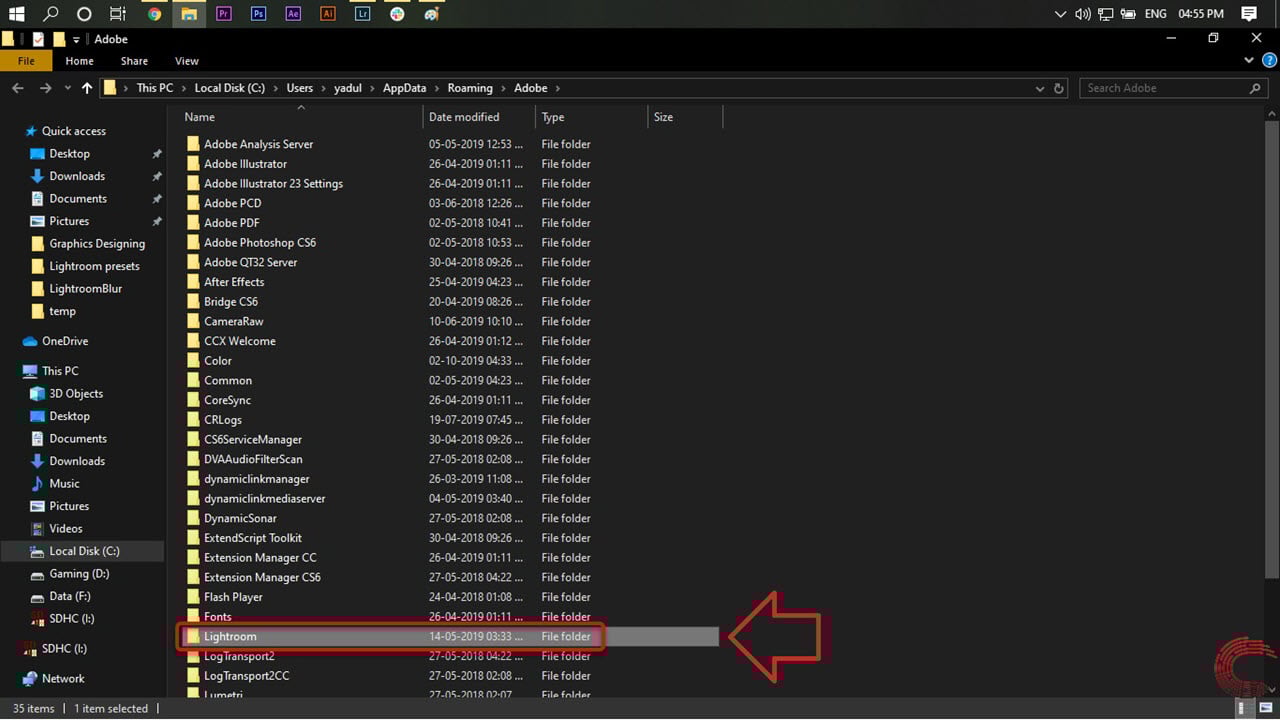
Task: Open the notification center icon
Action: (x=1248, y=14)
